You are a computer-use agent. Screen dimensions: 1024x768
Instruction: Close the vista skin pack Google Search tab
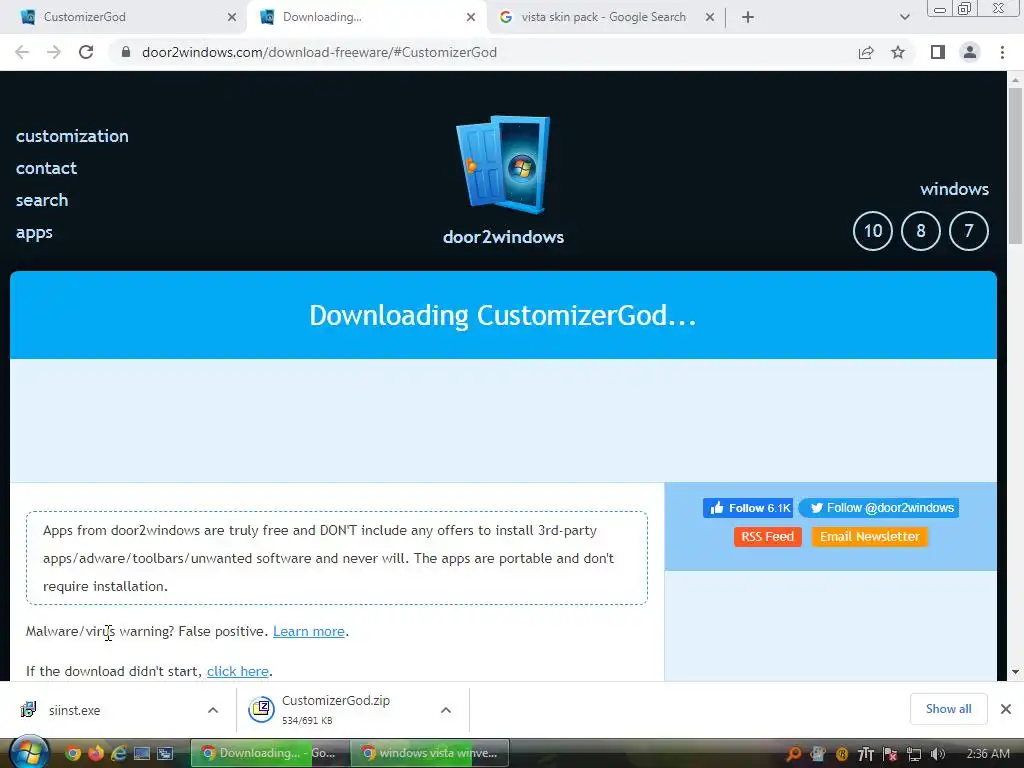click(x=710, y=17)
